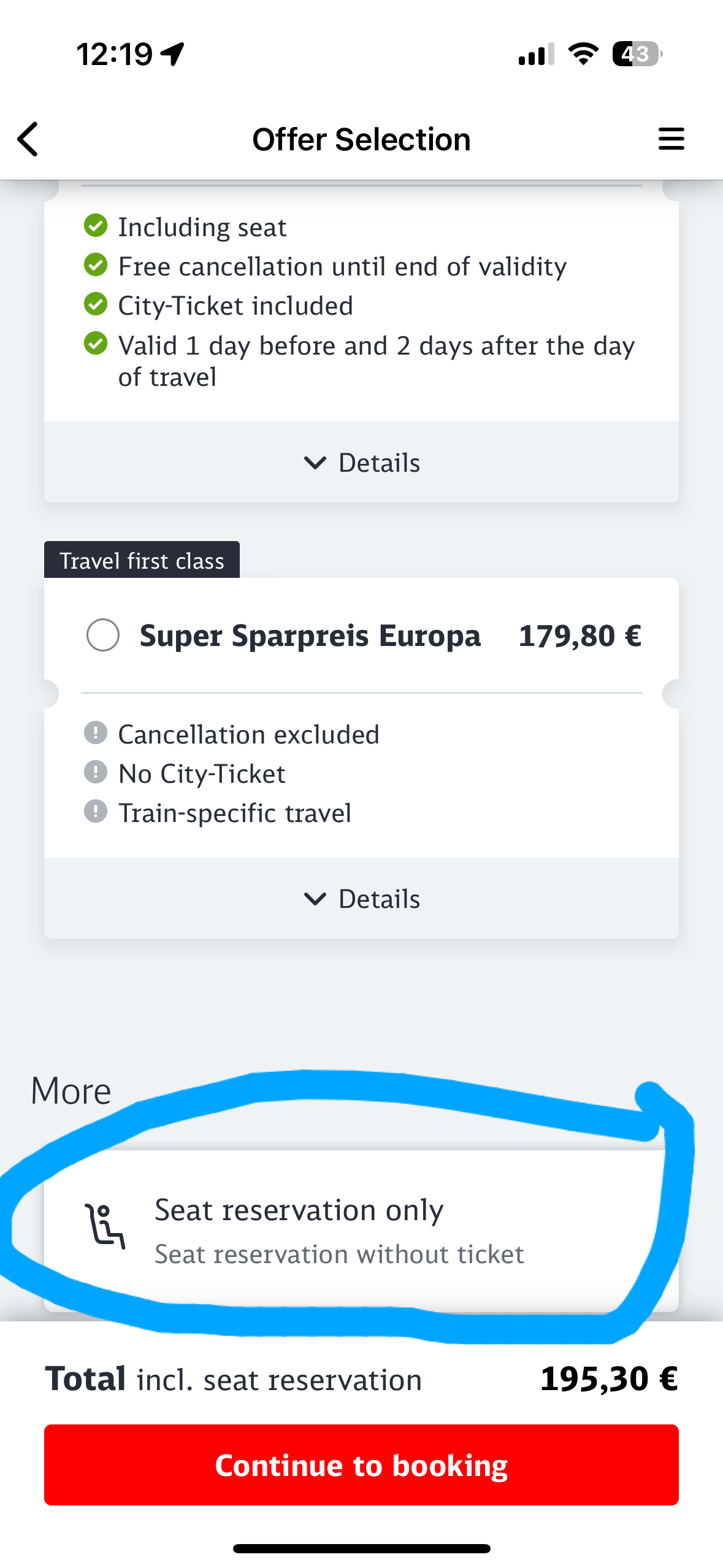Tap the green check beside City-Ticket included
The height and width of the screenshot is (1568, 723).
96,304
